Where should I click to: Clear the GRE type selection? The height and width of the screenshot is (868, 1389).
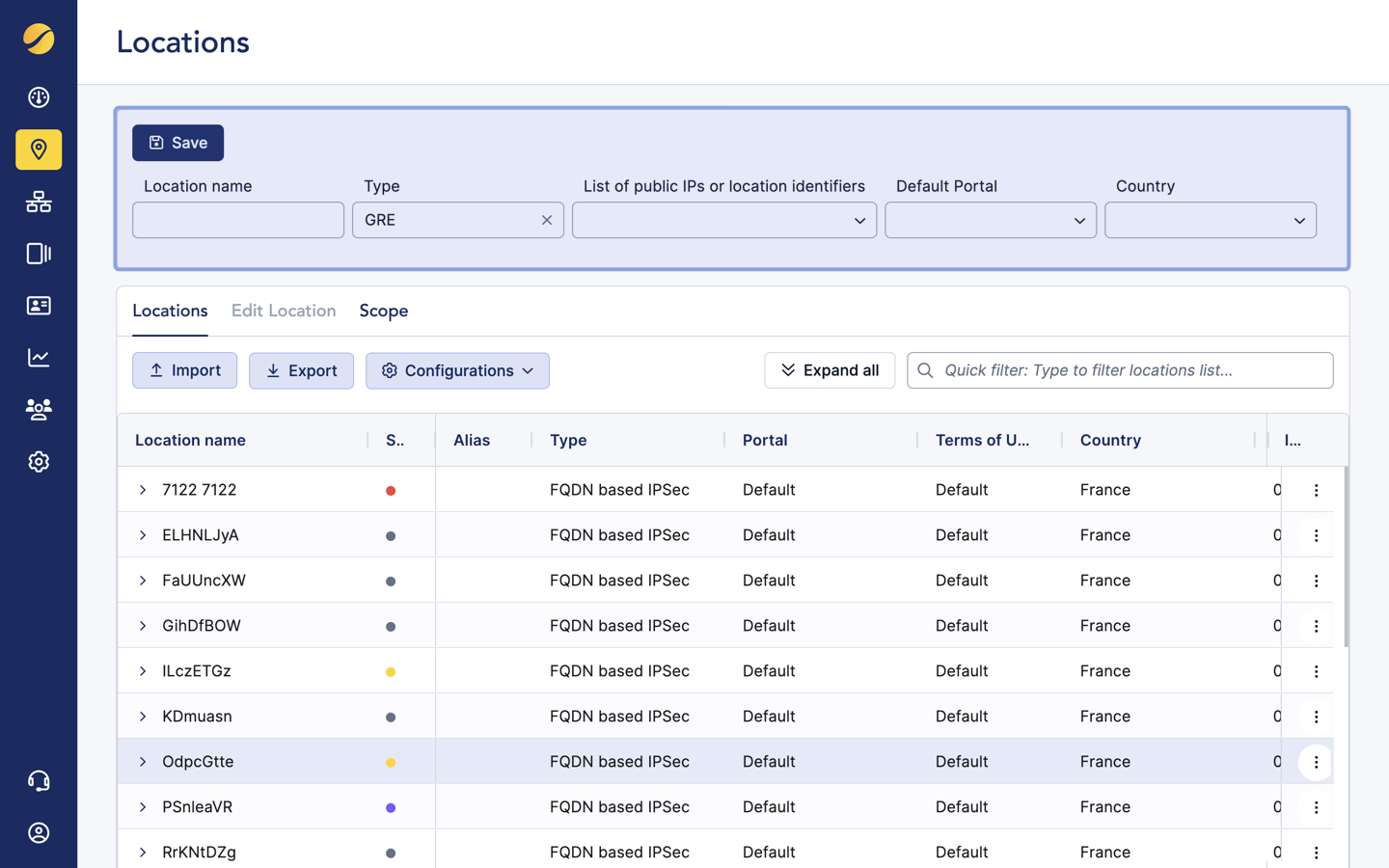coord(547,220)
